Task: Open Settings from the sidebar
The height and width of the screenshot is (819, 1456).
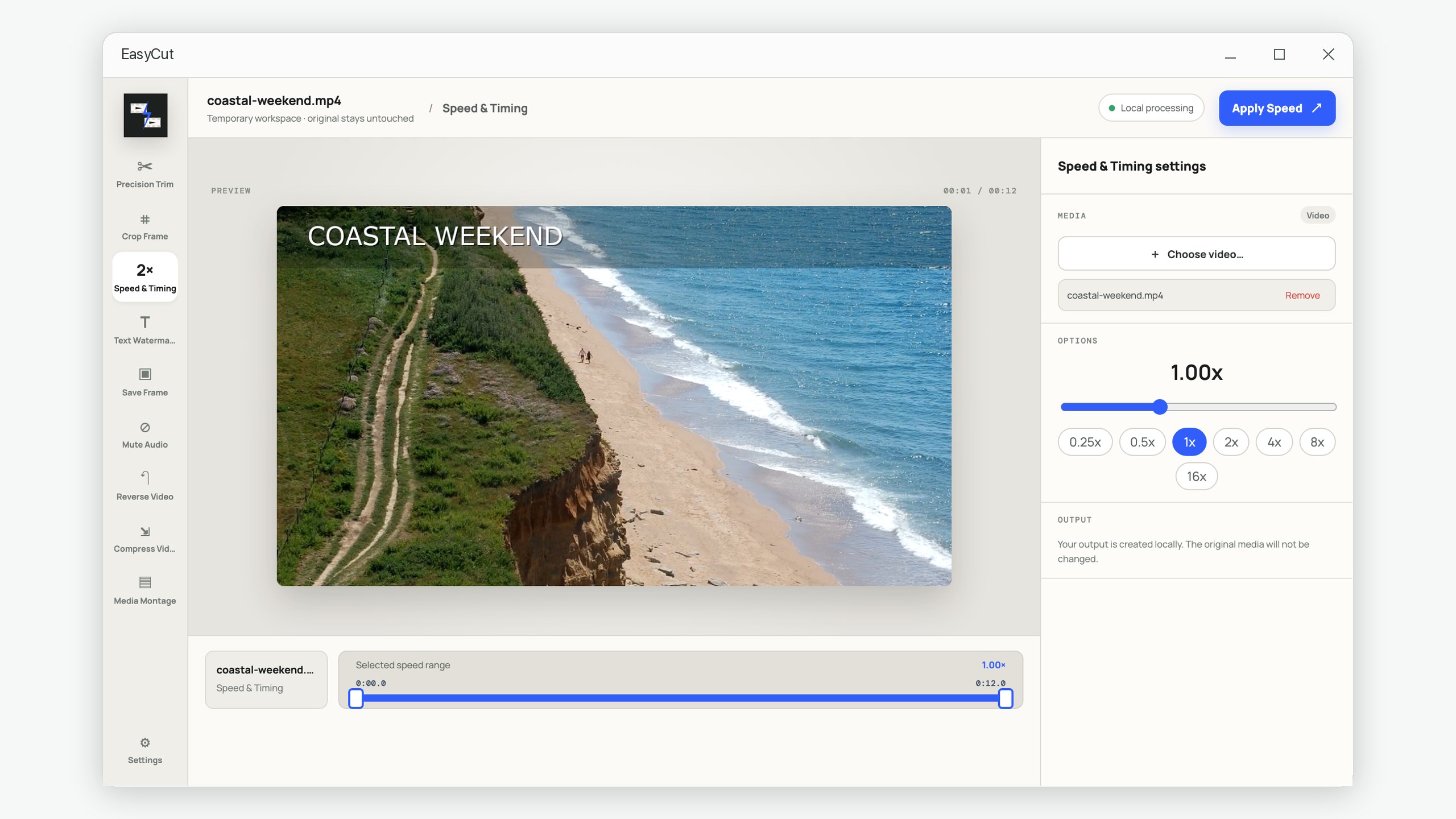Action: 144,751
